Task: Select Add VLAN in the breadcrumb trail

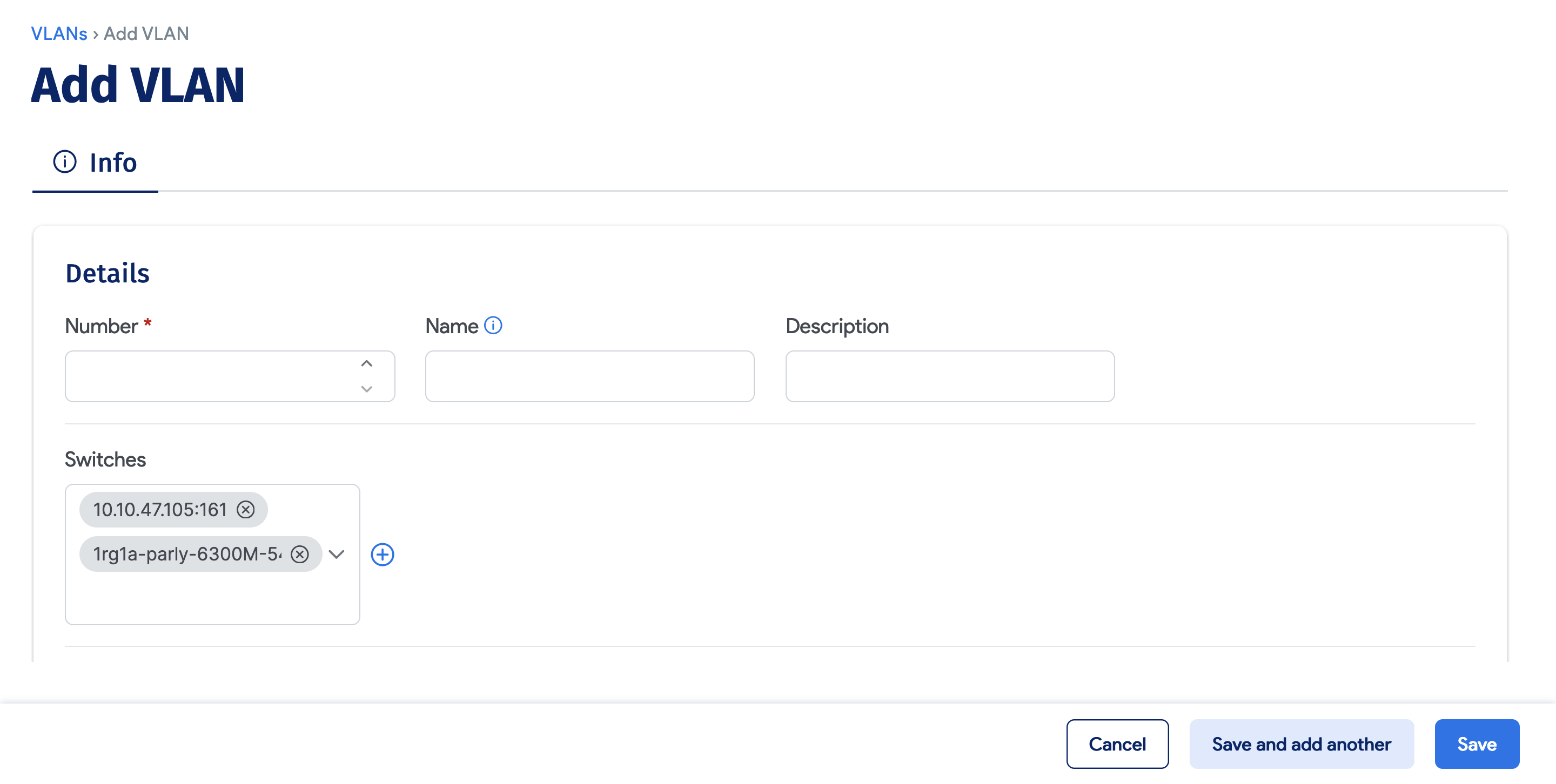Action: click(x=145, y=33)
